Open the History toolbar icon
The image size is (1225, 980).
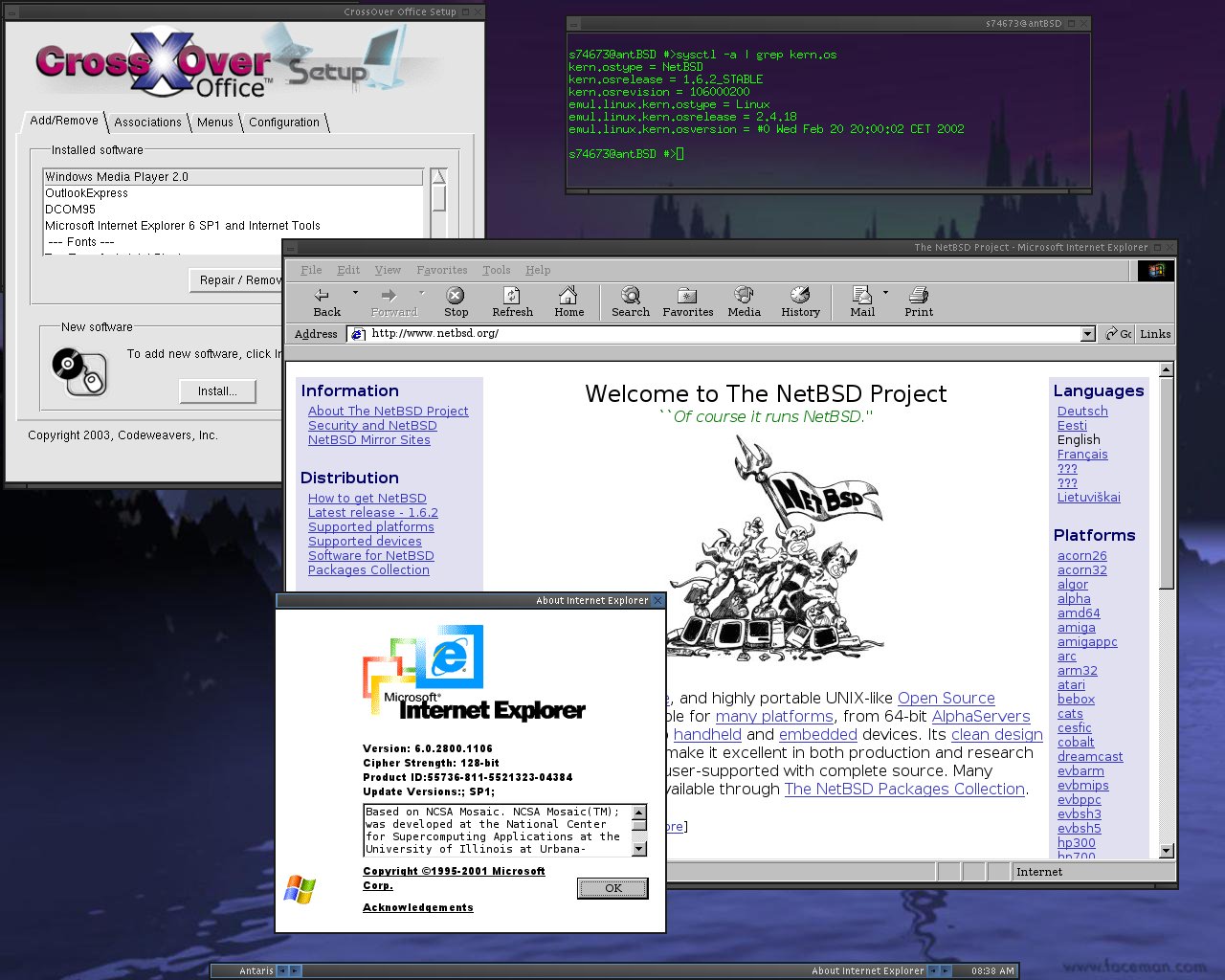pyautogui.click(x=800, y=296)
